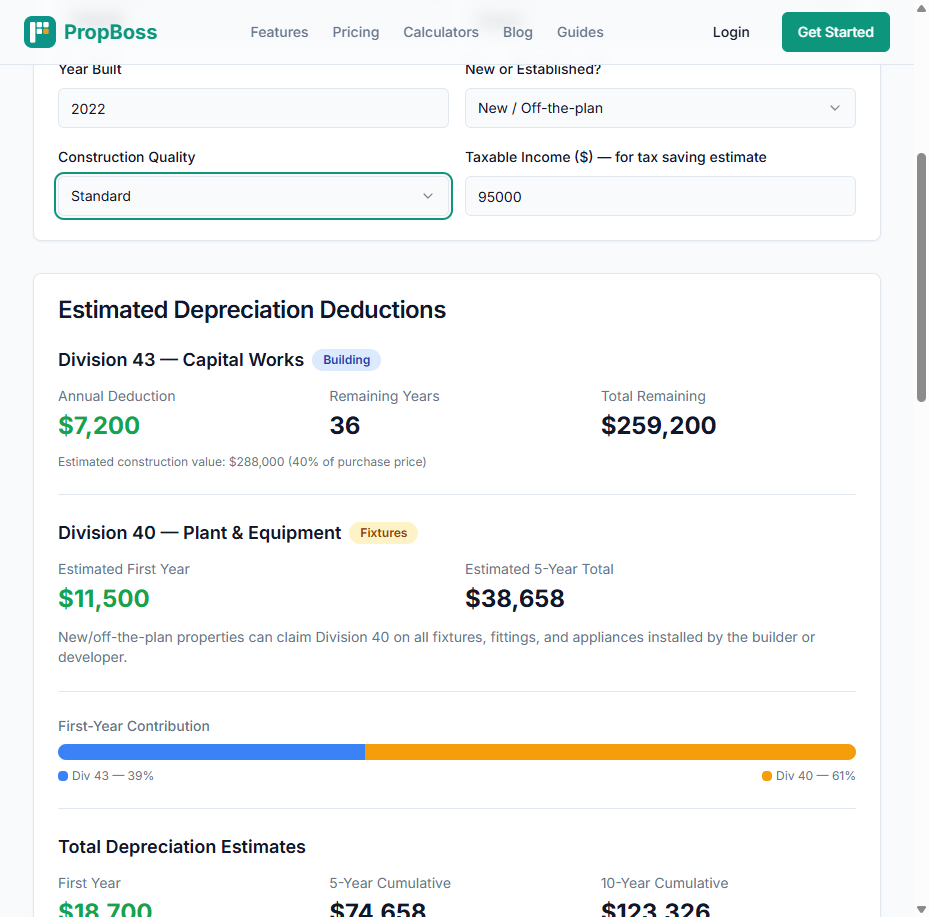
Task: Open the Calculators menu
Action: coord(441,31)
